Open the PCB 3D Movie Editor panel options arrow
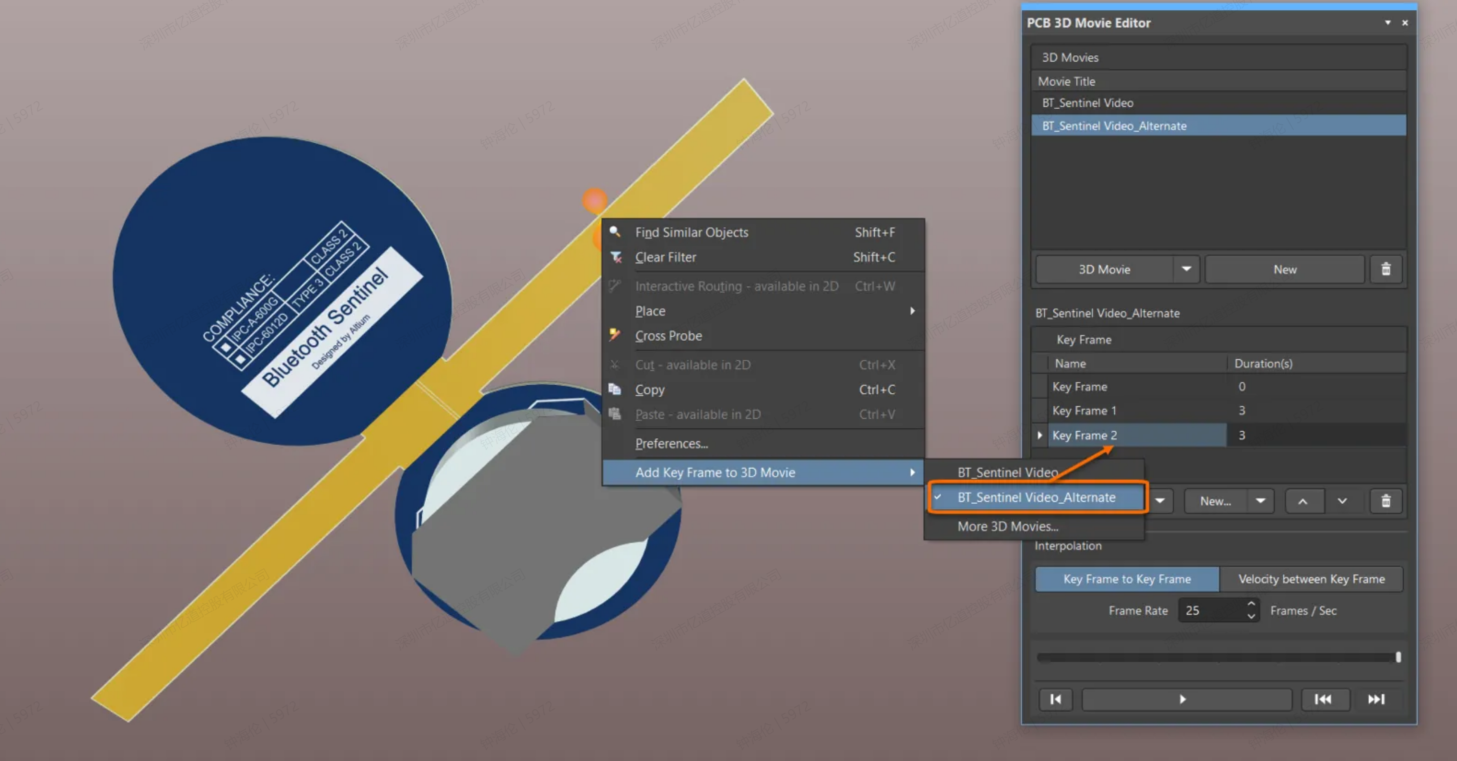The height and width of the screenshot is (761, 1457). (1387, 22)
